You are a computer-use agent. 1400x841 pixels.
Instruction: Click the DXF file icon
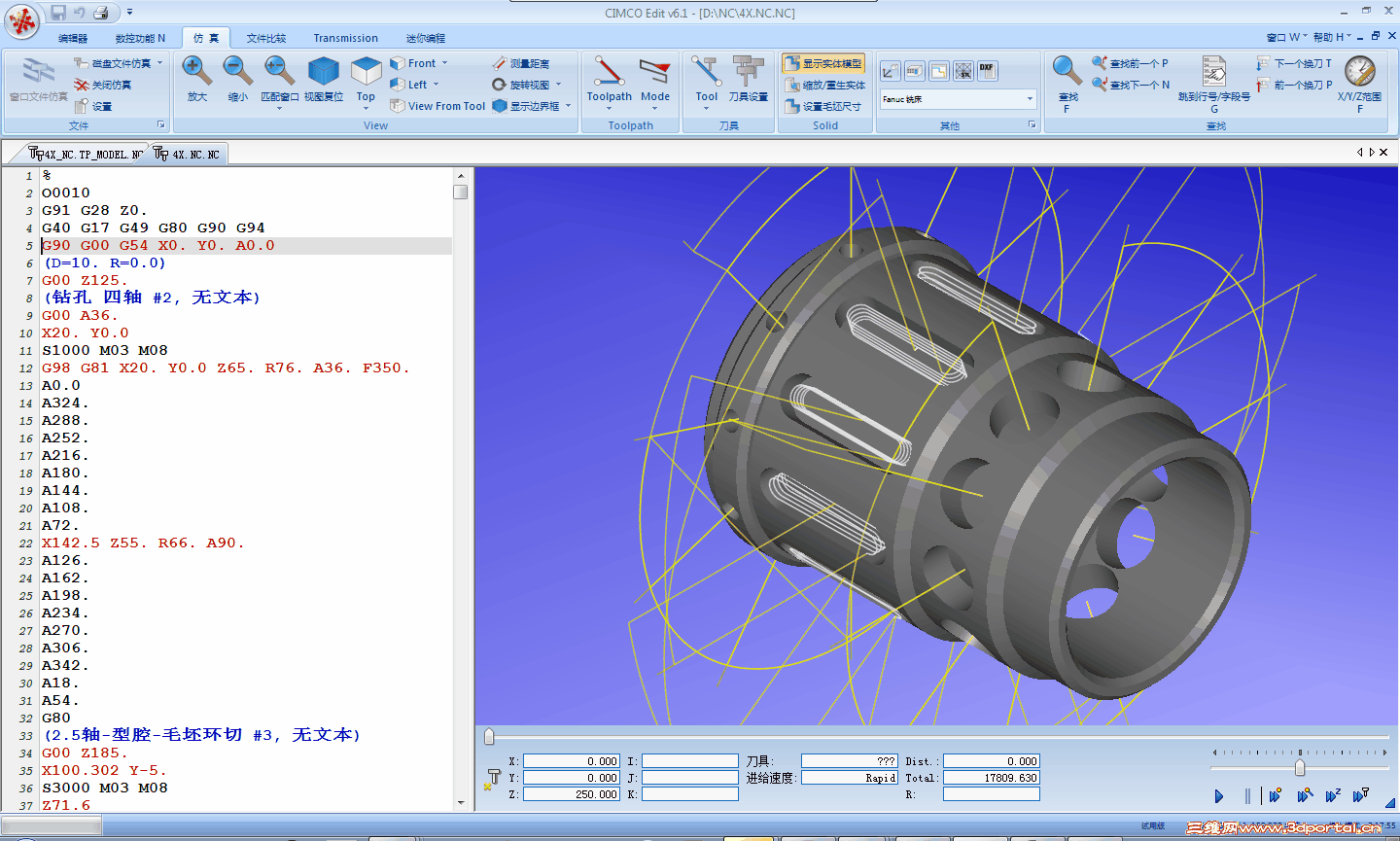[987, 71]
